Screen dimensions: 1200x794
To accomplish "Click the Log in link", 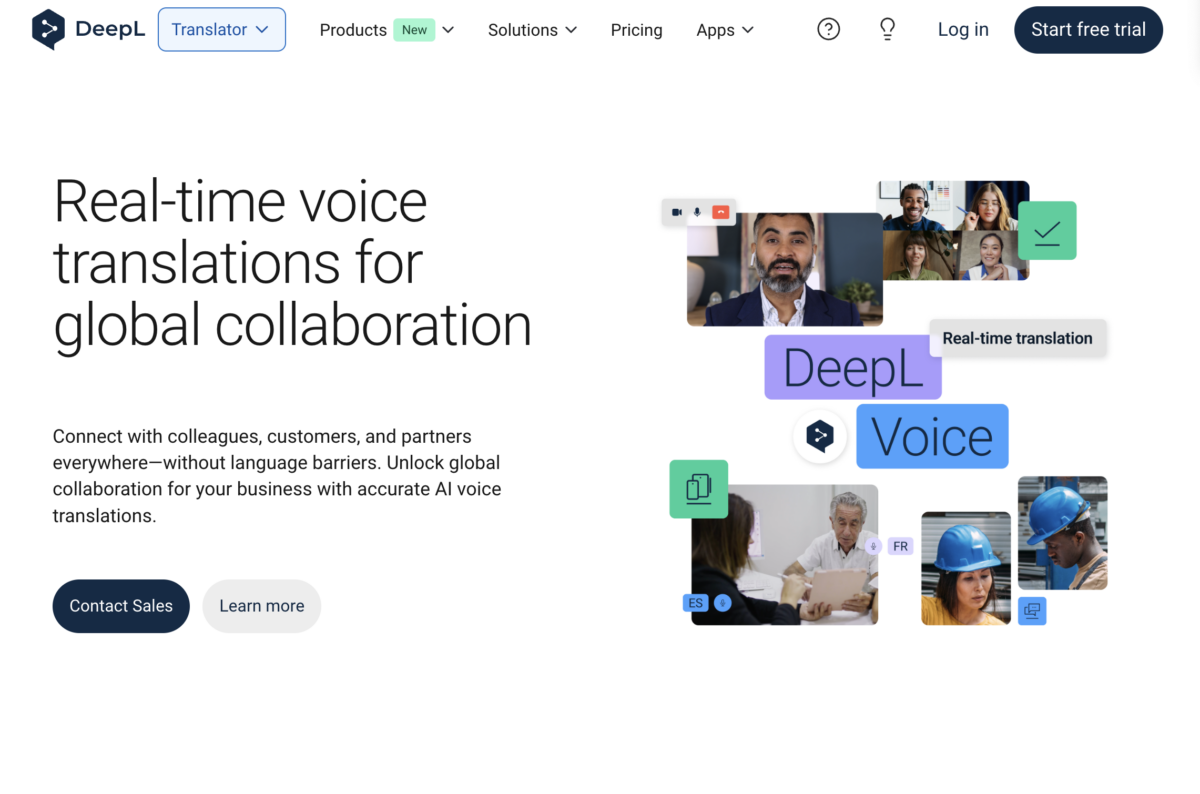I will pyautogui.click(x=962, y=29).
